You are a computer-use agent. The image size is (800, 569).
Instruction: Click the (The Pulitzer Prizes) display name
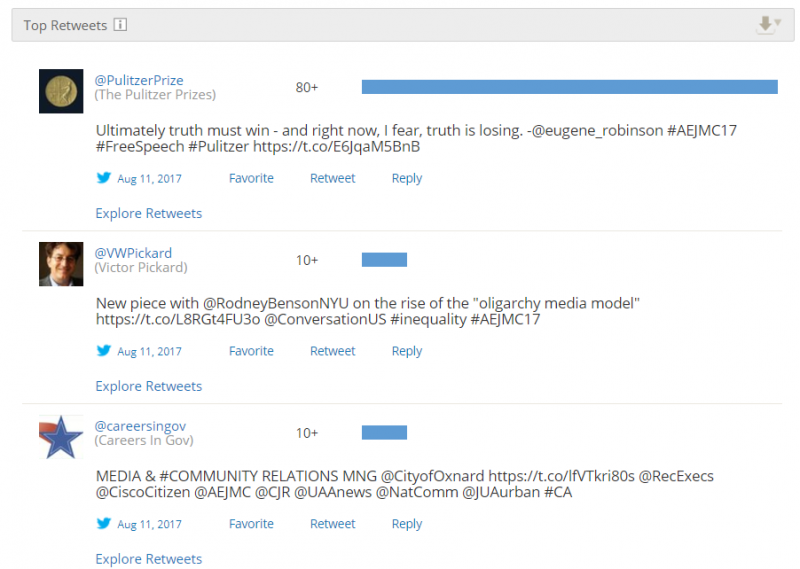click(x=155, y=94)
